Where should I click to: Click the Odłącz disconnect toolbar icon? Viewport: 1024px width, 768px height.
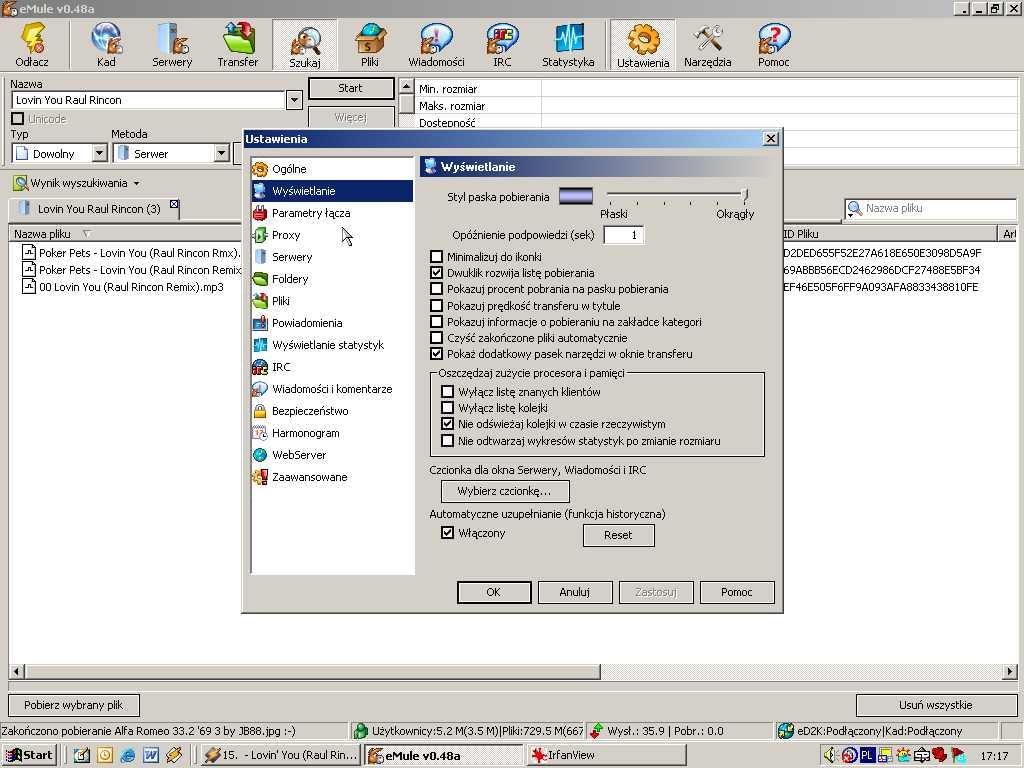pos(32,45)
